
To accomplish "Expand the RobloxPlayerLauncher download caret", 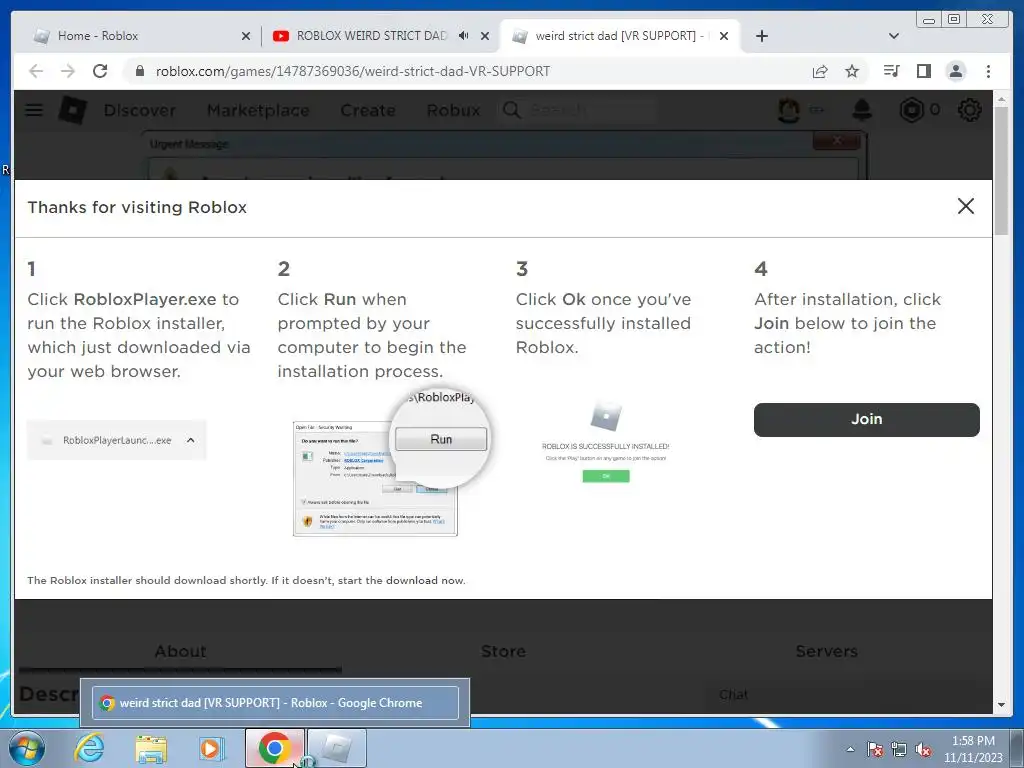I will (191, 440).
